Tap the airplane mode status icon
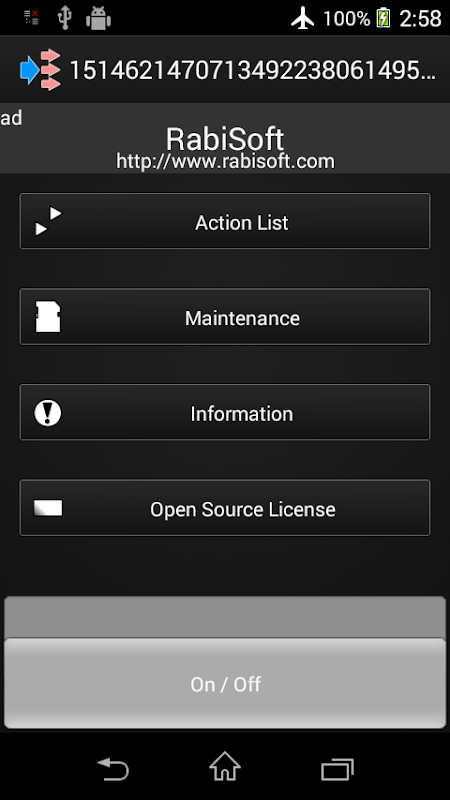 [303, 19]
